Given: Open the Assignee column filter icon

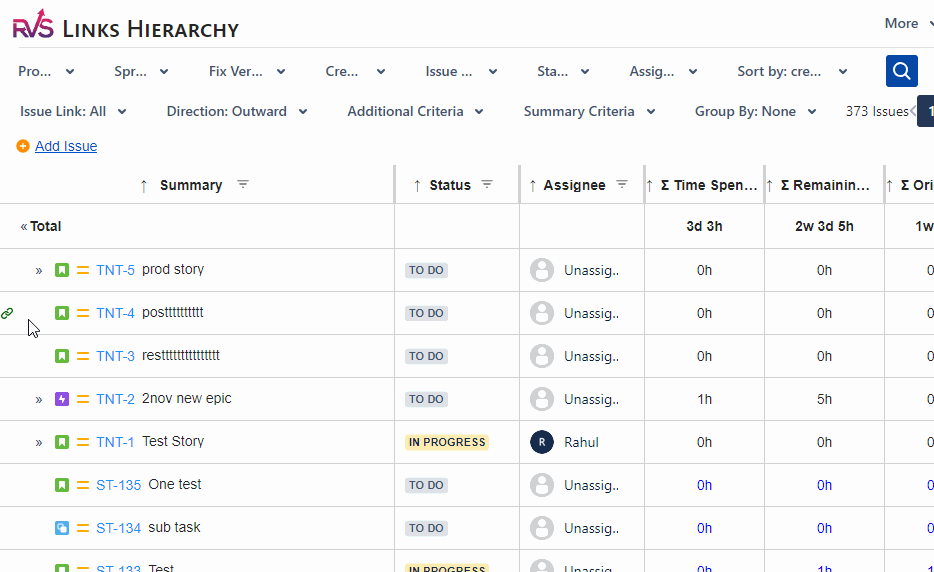Looking at the screenshot, I should (x=622, y=185).
